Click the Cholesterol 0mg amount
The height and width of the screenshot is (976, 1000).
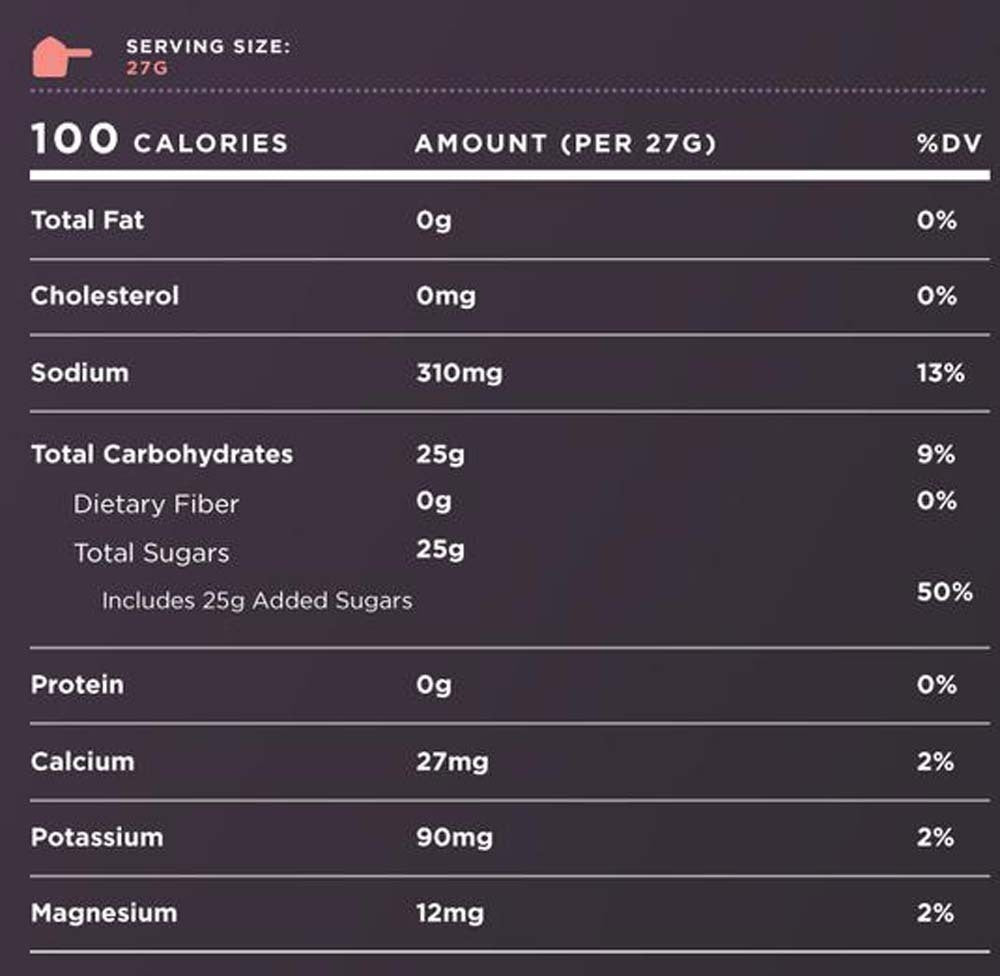tap(446, 296)
